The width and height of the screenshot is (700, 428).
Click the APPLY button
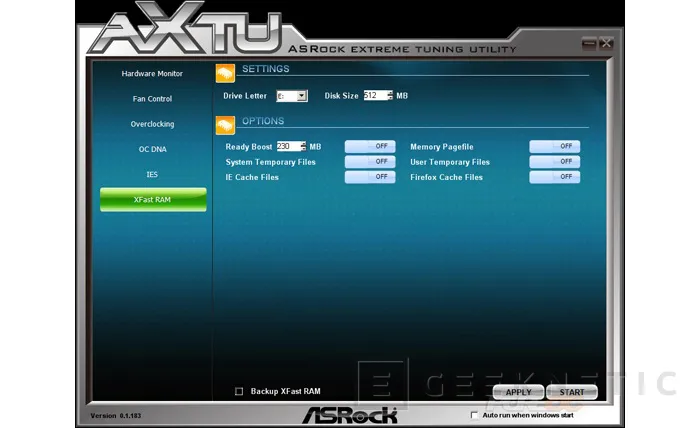[518, 392]
